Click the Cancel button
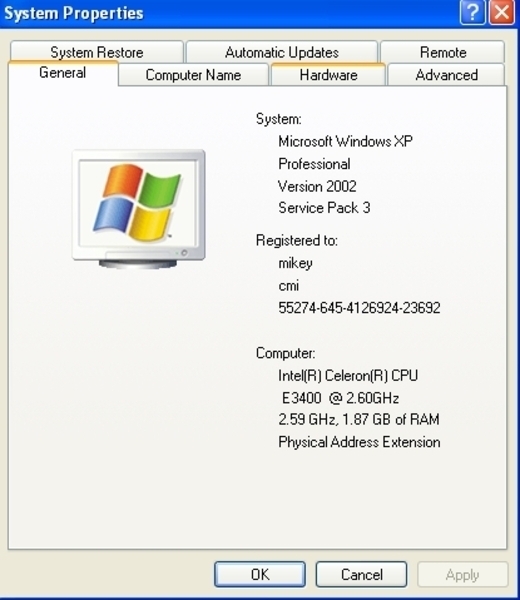The width and height of the screenshot is (520, 600). coord(361,574)
